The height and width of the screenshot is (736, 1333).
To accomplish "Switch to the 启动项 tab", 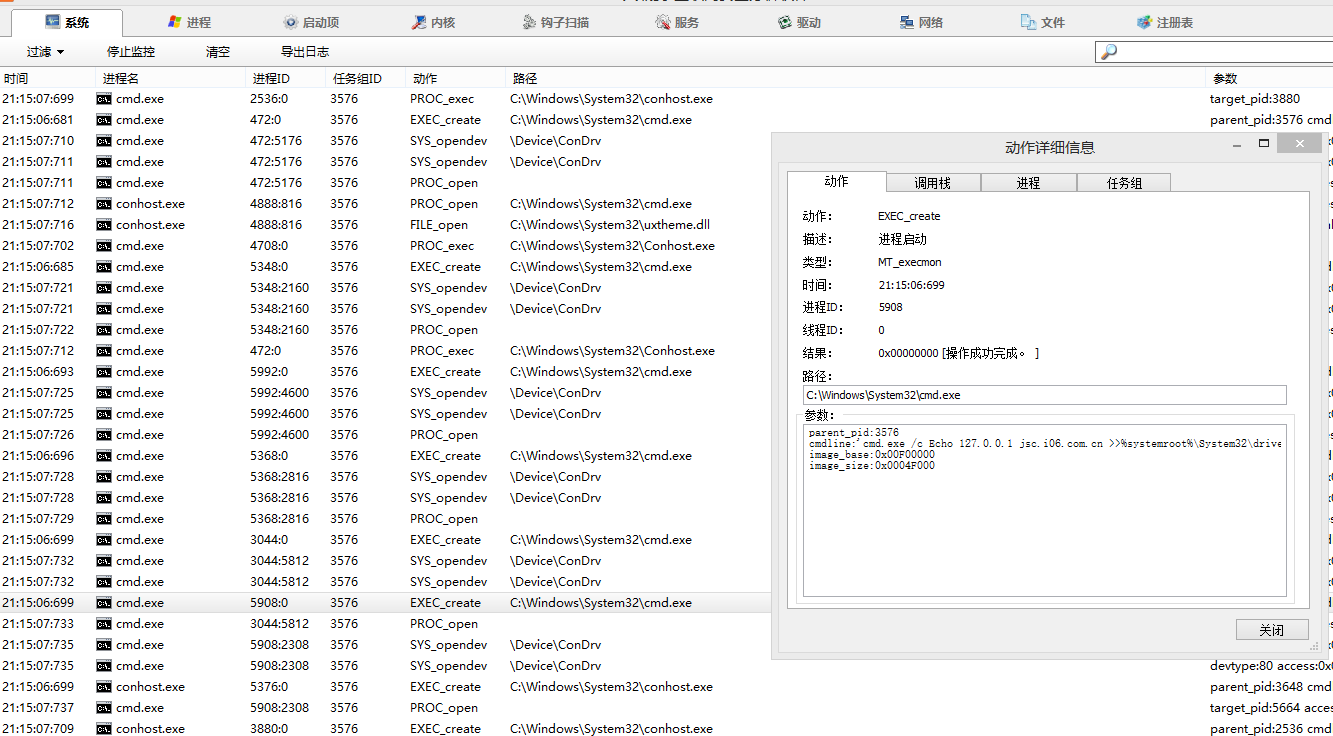I will click(x=310, y=22).
